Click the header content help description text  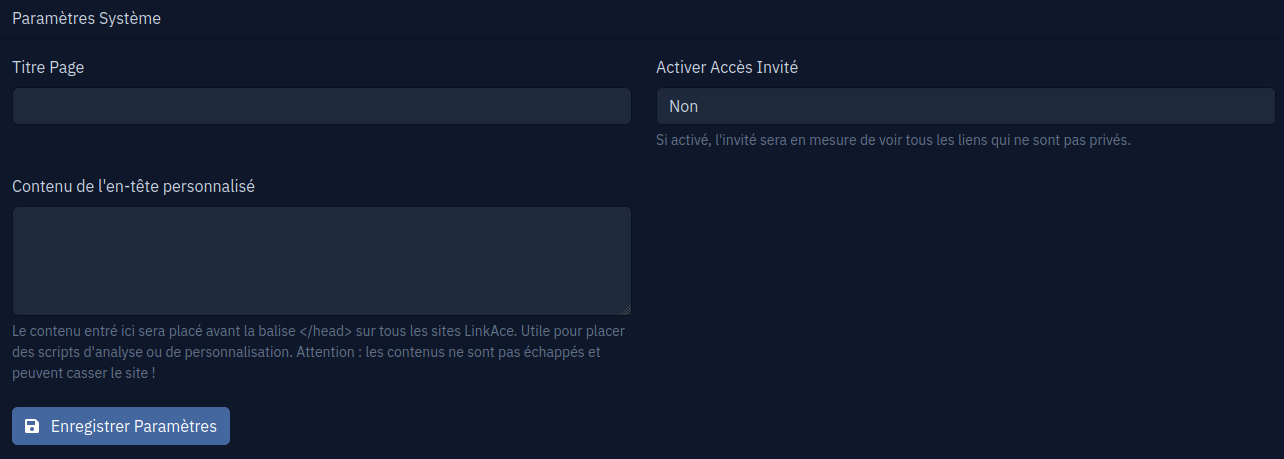coord(318,352)
